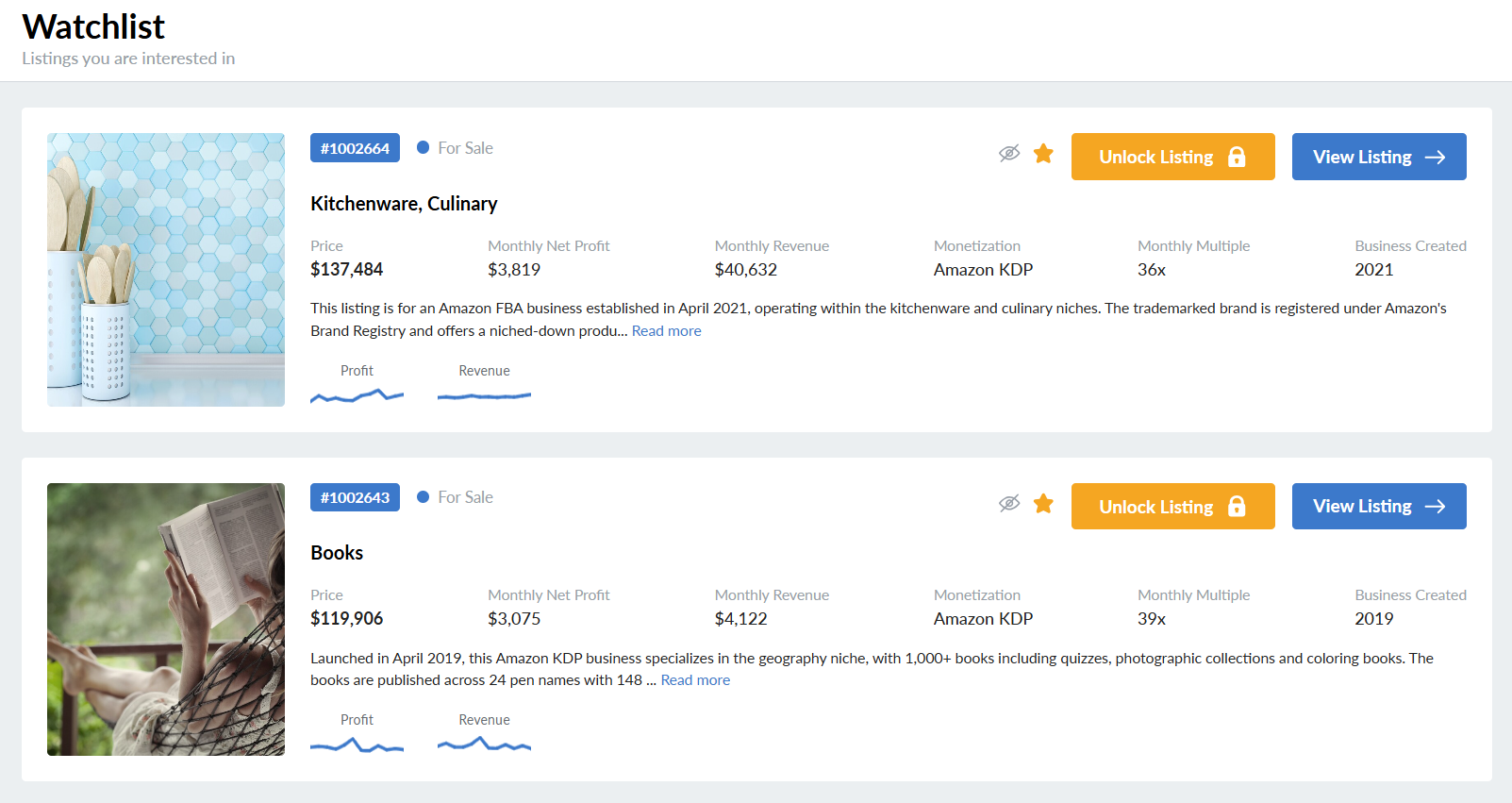Expand Read more on Books description
This screenshot has height=803, width=1512.
point(695,680)
